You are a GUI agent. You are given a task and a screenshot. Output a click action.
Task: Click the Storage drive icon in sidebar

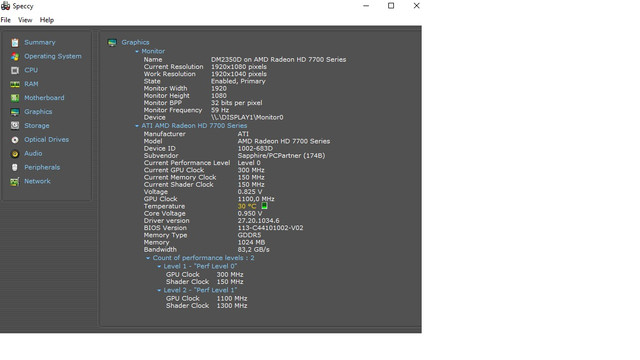point(15,126)
